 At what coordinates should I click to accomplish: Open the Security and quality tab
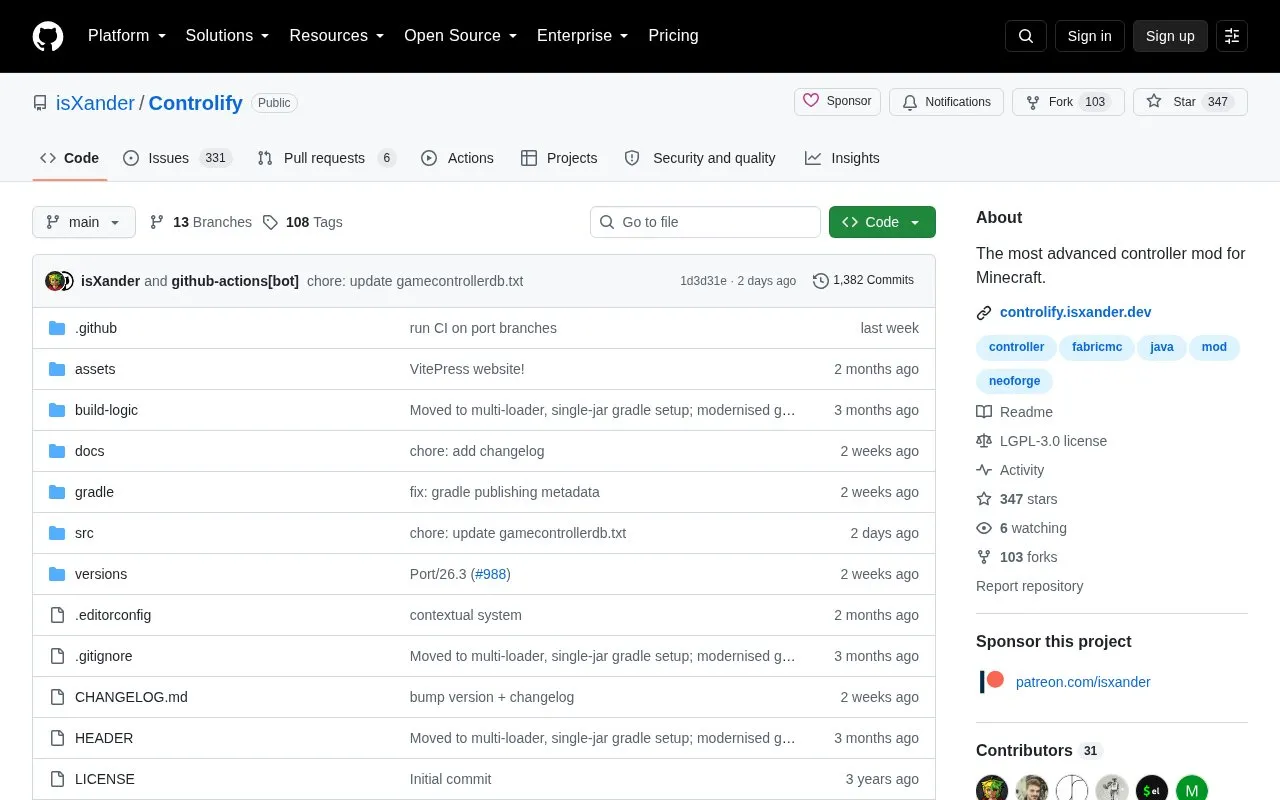click(x=700, y=158)
